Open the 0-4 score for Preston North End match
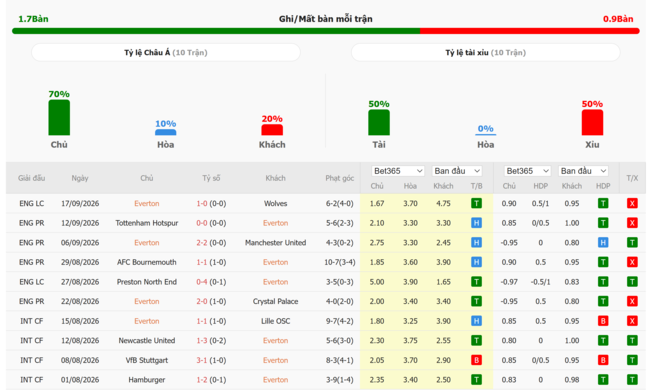The width and height of the screenshot is (650, 390). click(x=201, y=282)
